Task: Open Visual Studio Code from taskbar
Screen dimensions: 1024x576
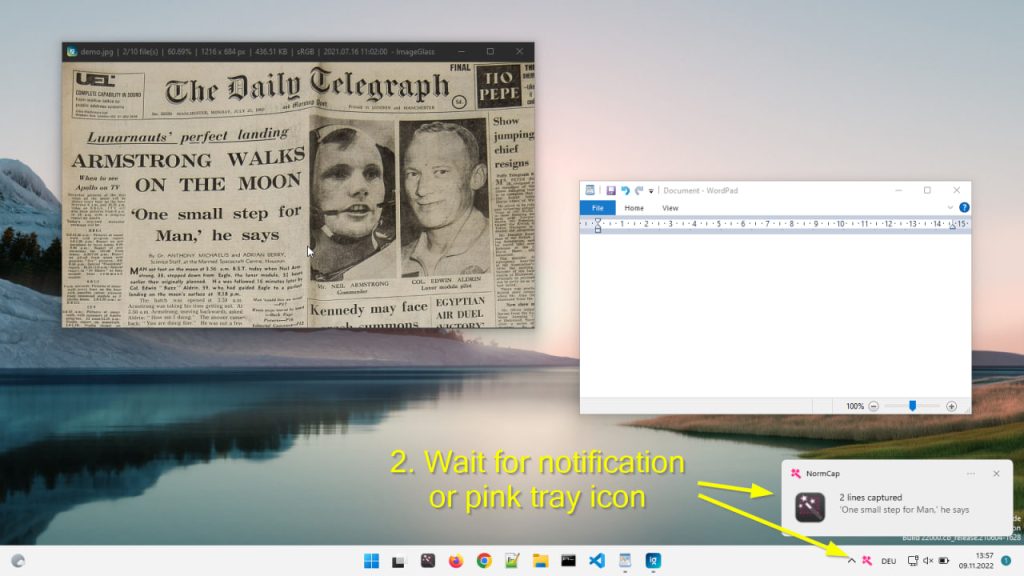Action: (x=597, y=560)
